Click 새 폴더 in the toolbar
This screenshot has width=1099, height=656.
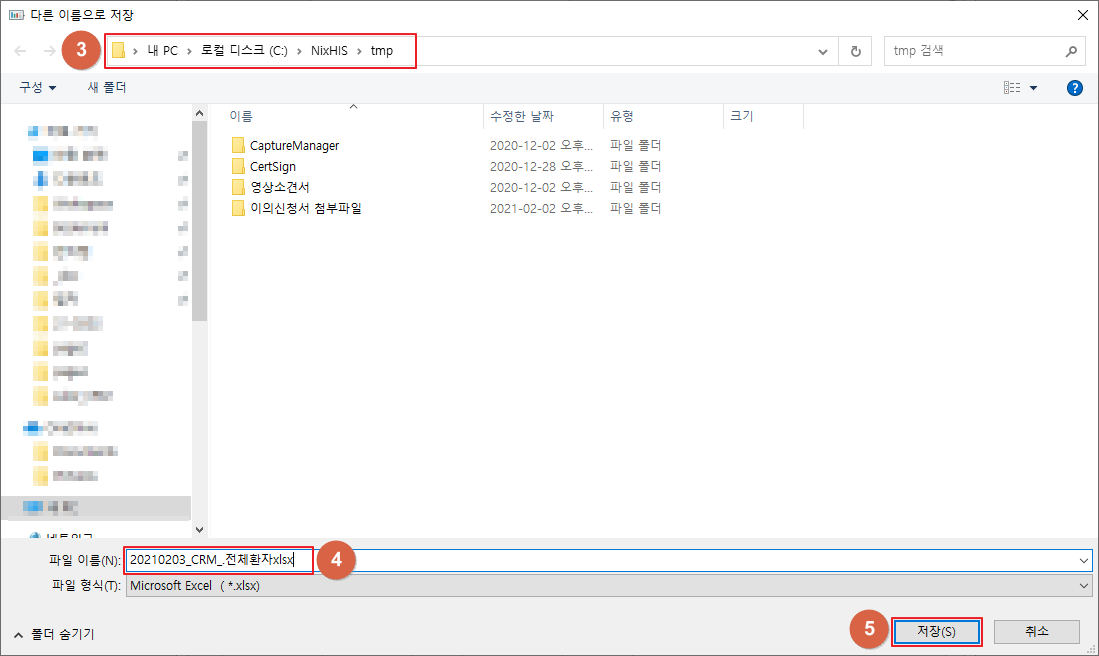click(107, 88)
